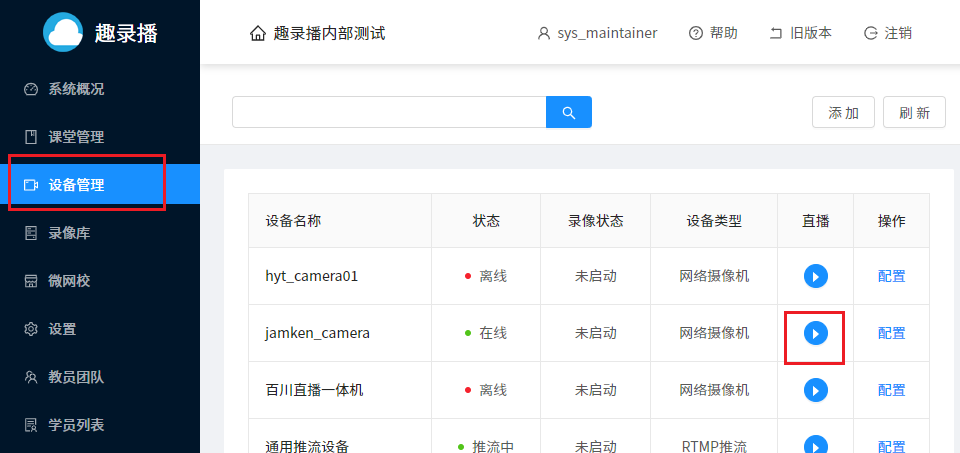Play live stream for 通用推流设备
The height and width of the screenshot is (453, 960).
pos(816,445)
